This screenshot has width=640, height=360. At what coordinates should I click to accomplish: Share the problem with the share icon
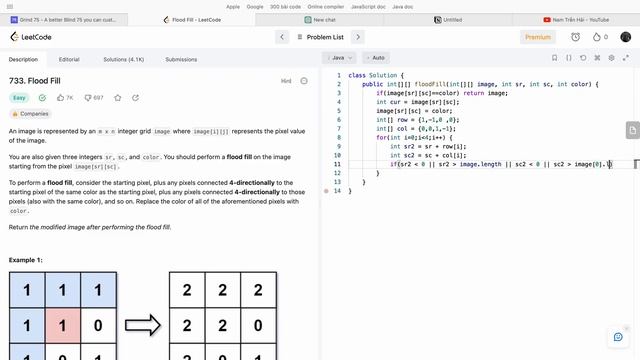pyautogui.click(x=136, y=98)
